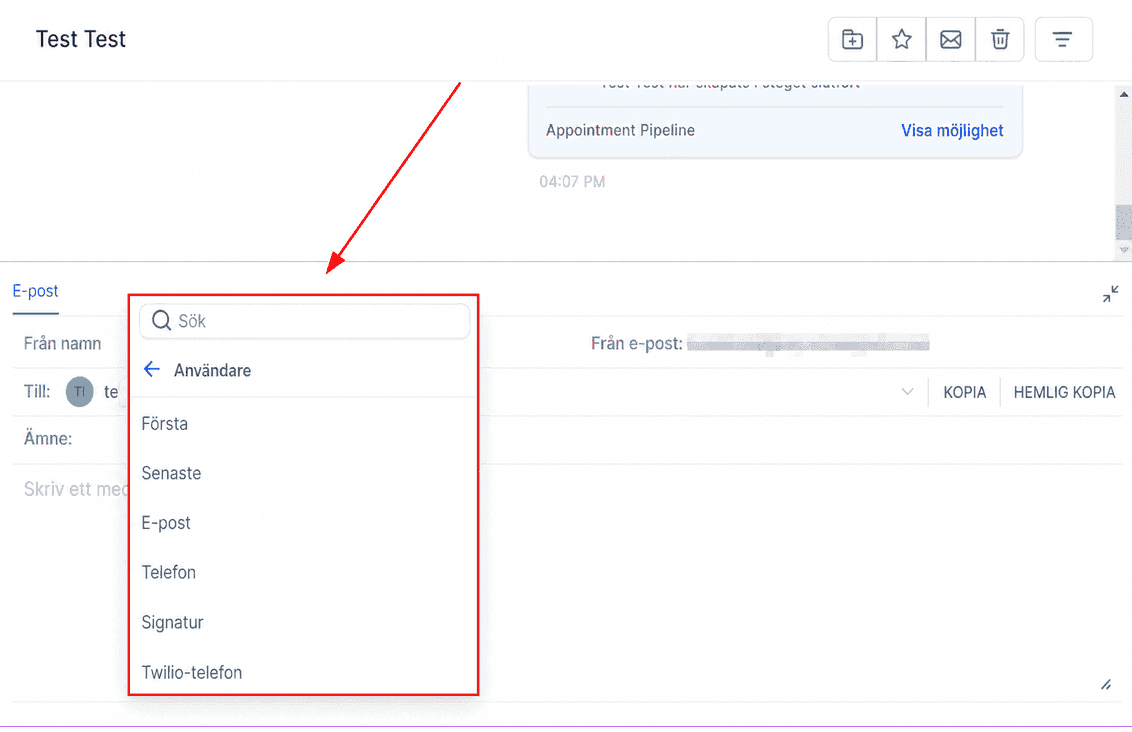
Task: Collapse the composer with the minimize arrows icon
Action: click(1110, 294)
